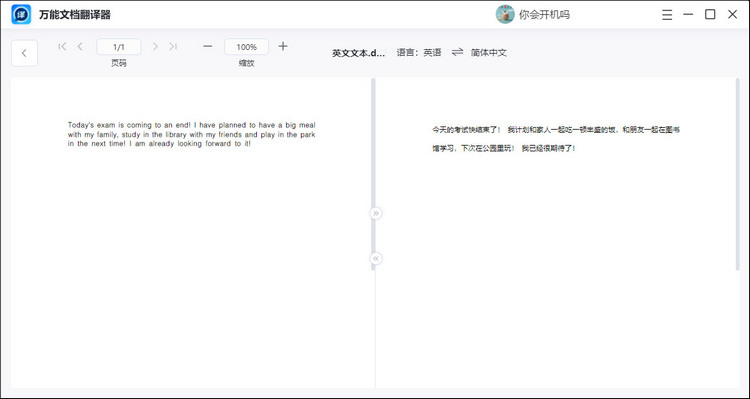Click the 100% zoom value field
Viewport: 750px width, 399px height.
(x=246, y=47)
